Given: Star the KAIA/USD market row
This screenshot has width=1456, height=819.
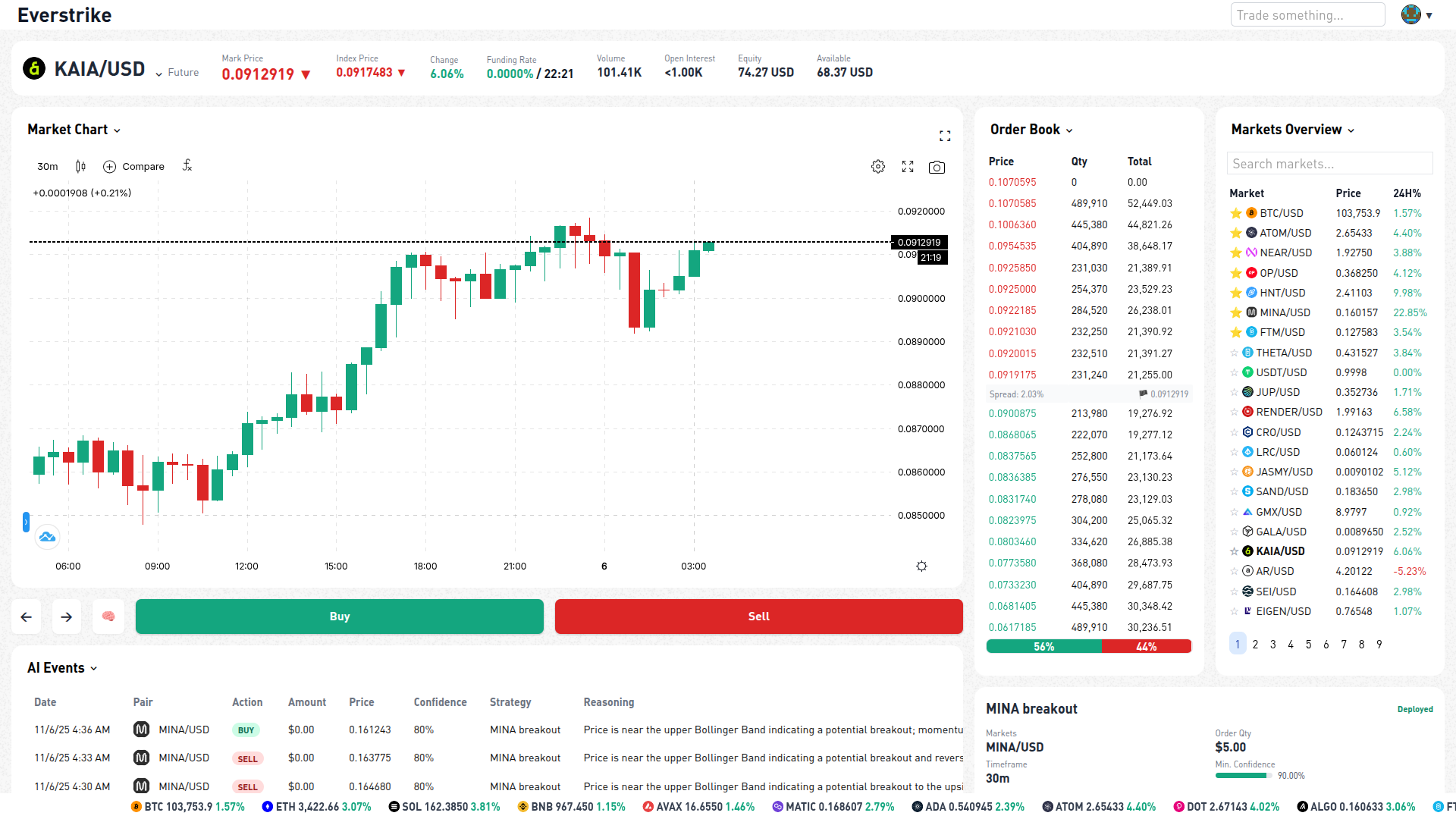Looking at the screenshot, I should 1235,551.
